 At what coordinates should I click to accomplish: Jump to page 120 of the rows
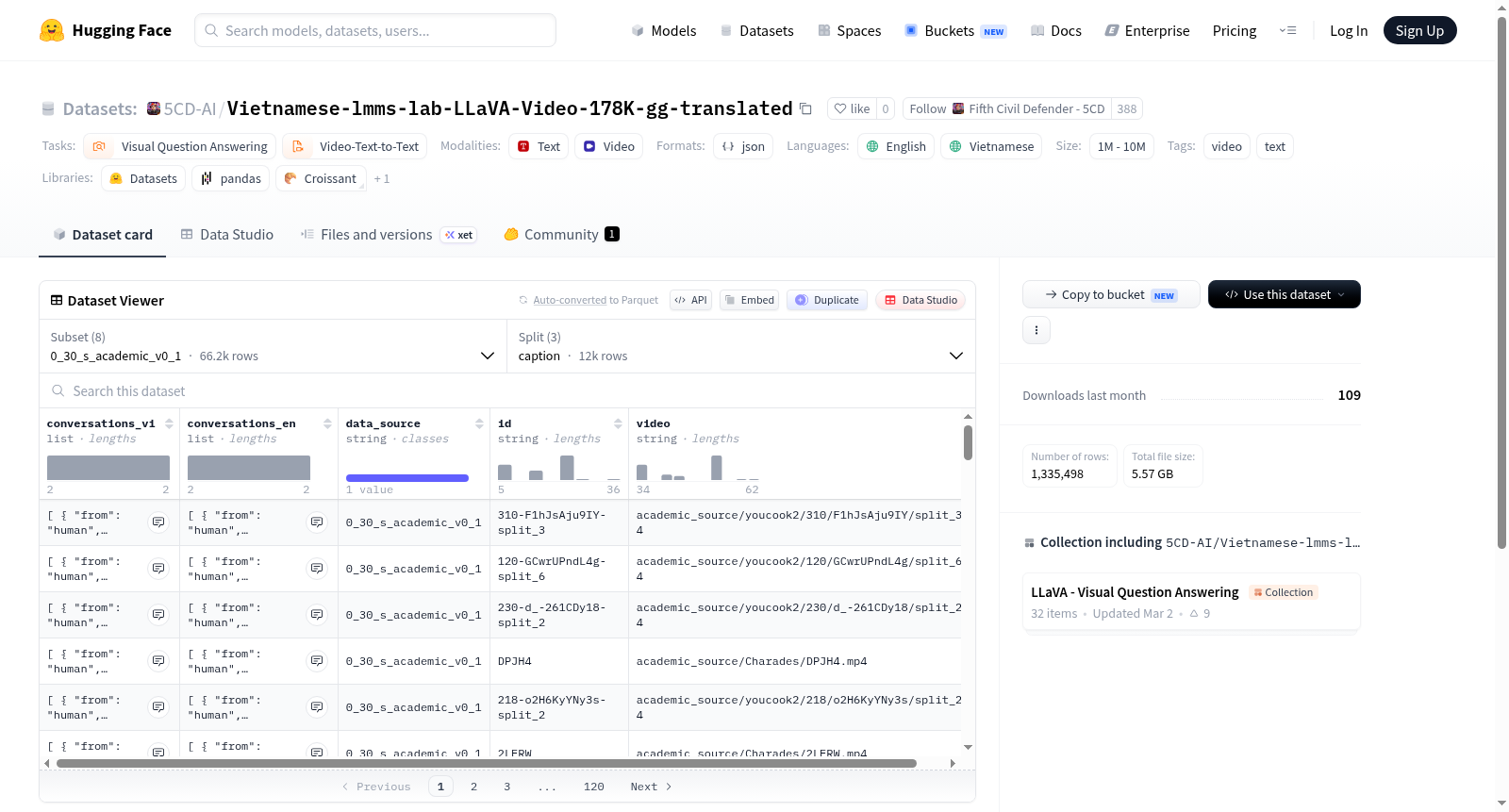coord(593,787)
